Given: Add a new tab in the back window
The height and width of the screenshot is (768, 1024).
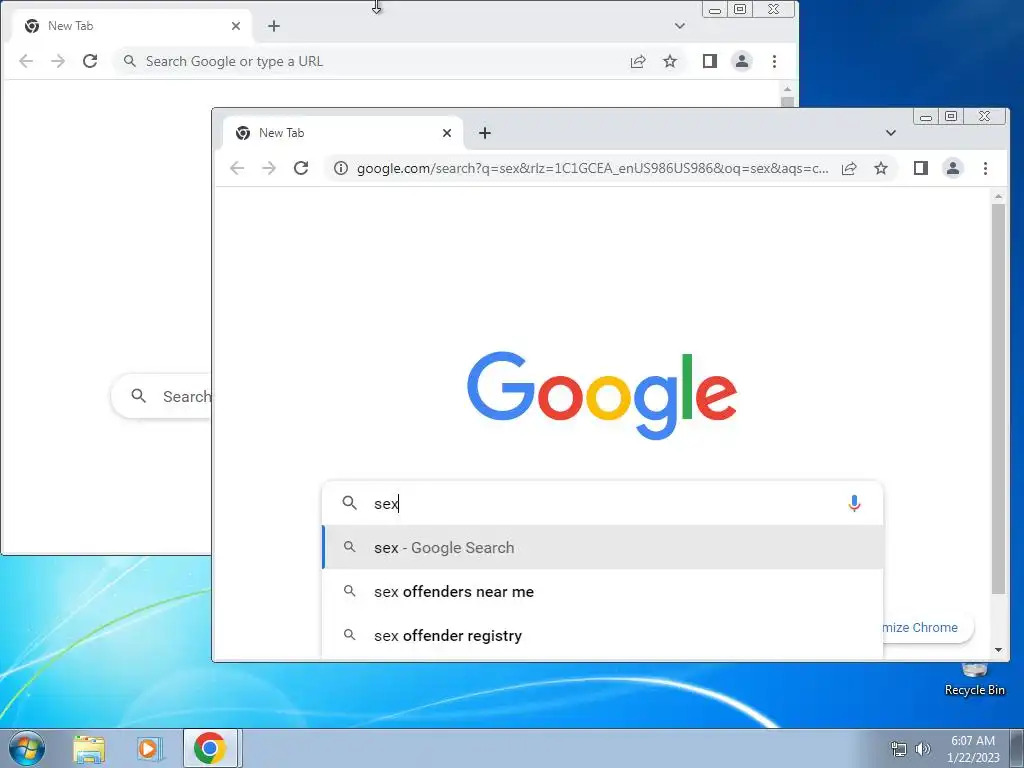Looking at the screenshot, I should 274,25.
